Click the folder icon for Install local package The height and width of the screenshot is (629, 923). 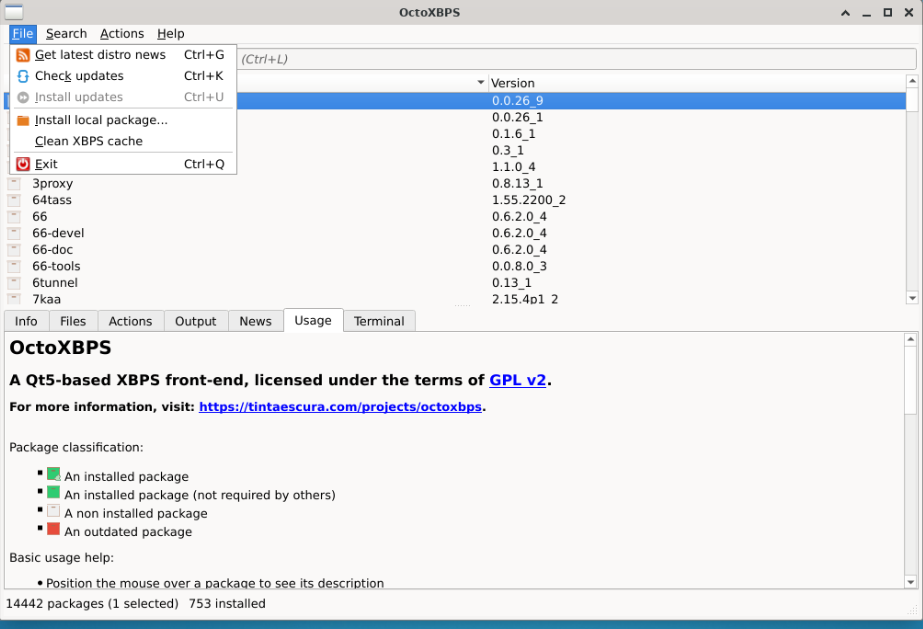(x=23, y=121)
